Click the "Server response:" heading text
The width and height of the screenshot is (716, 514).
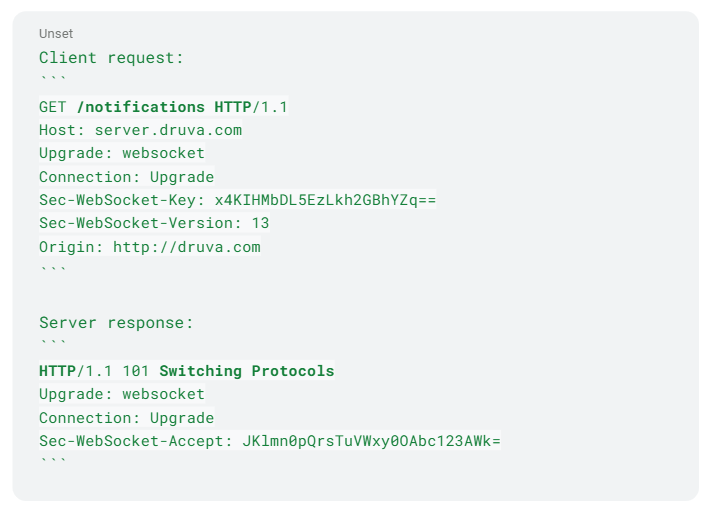click(x=116, y=323)
